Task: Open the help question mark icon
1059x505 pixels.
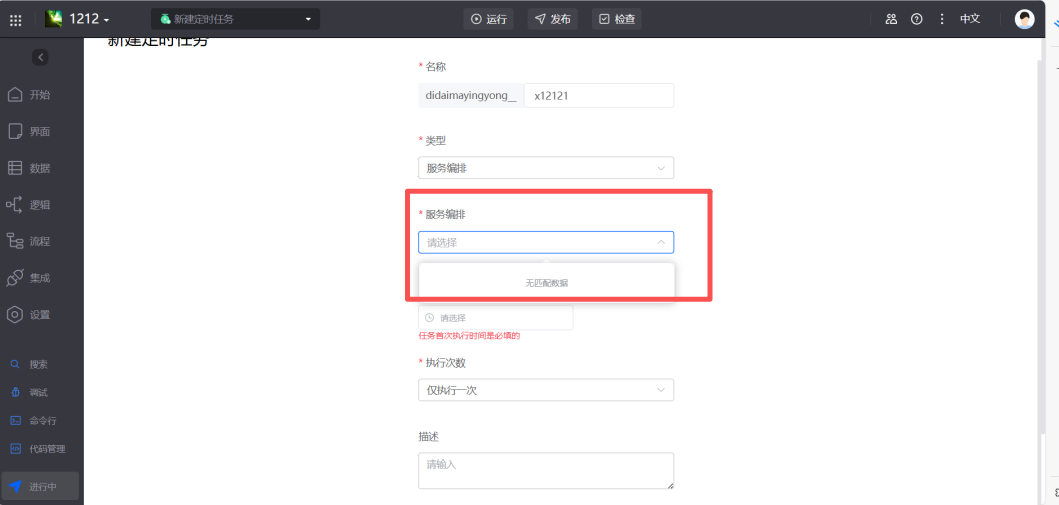Action: tap(916, 19)
